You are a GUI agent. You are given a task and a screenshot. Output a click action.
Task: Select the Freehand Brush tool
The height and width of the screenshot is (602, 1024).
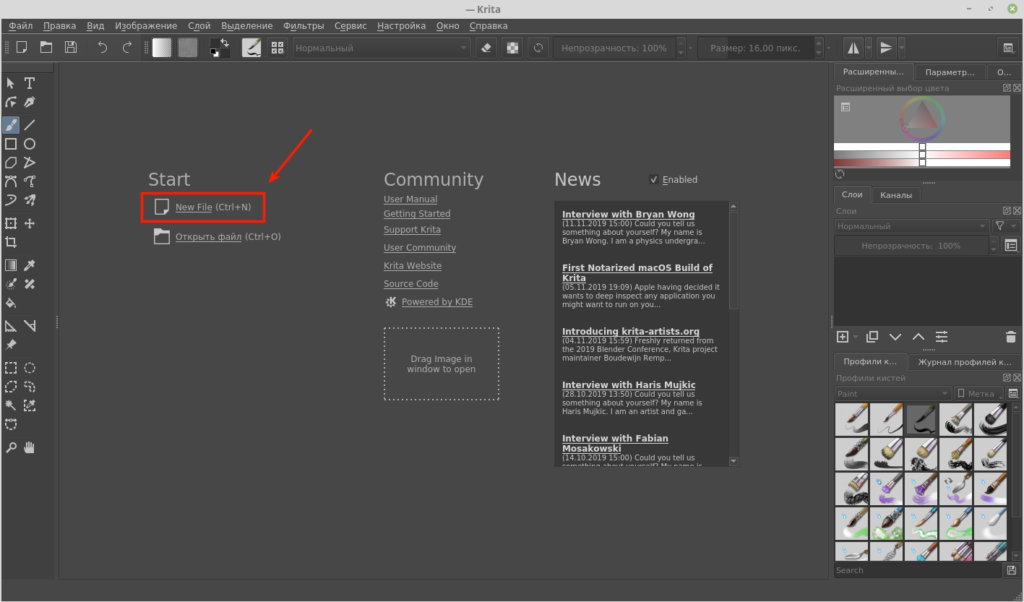[x=11, y=125]
